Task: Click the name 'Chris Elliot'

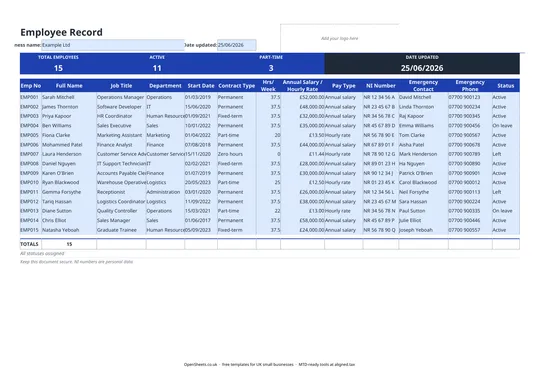Action: (54, 220)
